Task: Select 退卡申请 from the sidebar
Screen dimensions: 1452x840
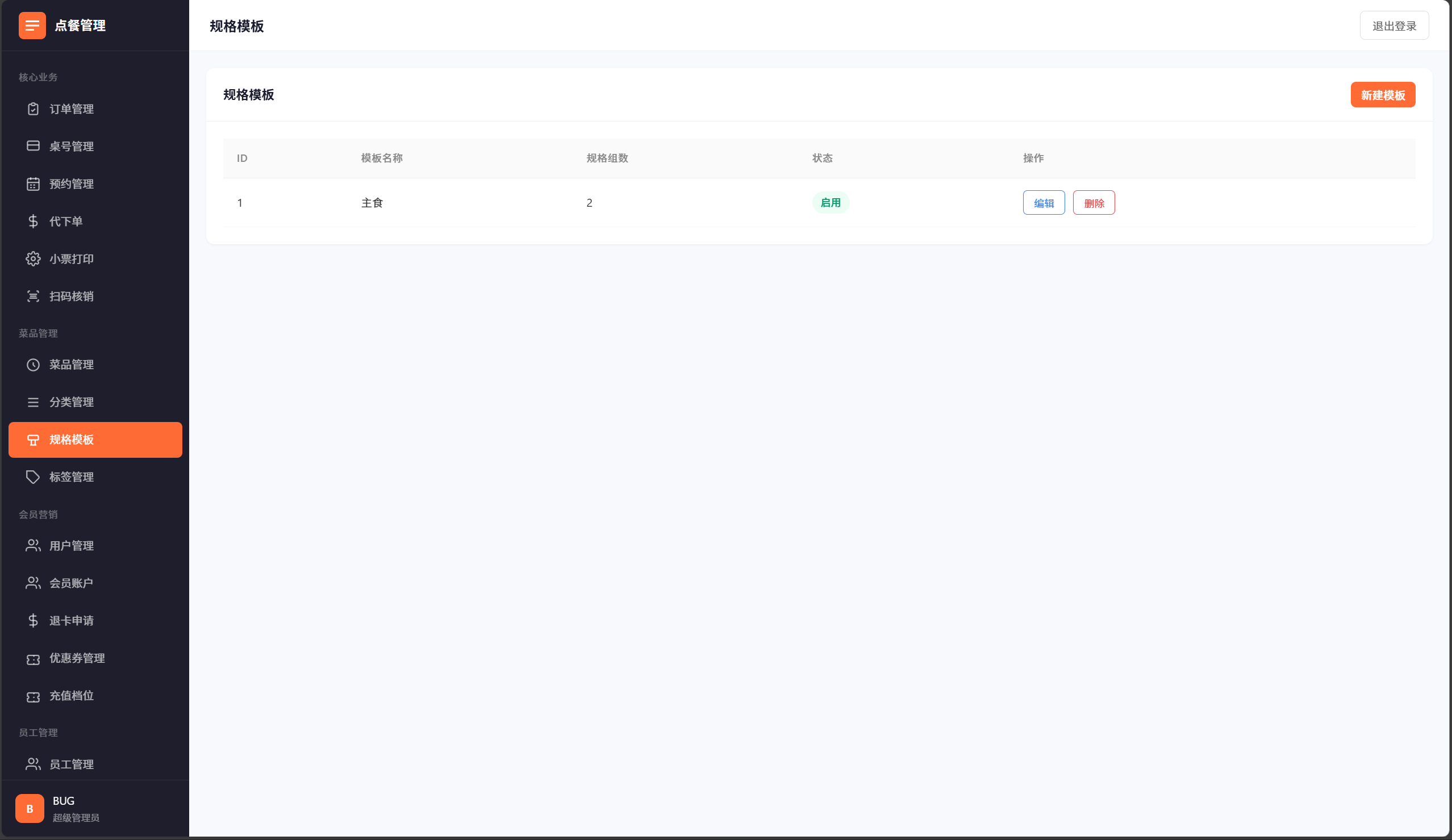Action: (x=72, y=621)
